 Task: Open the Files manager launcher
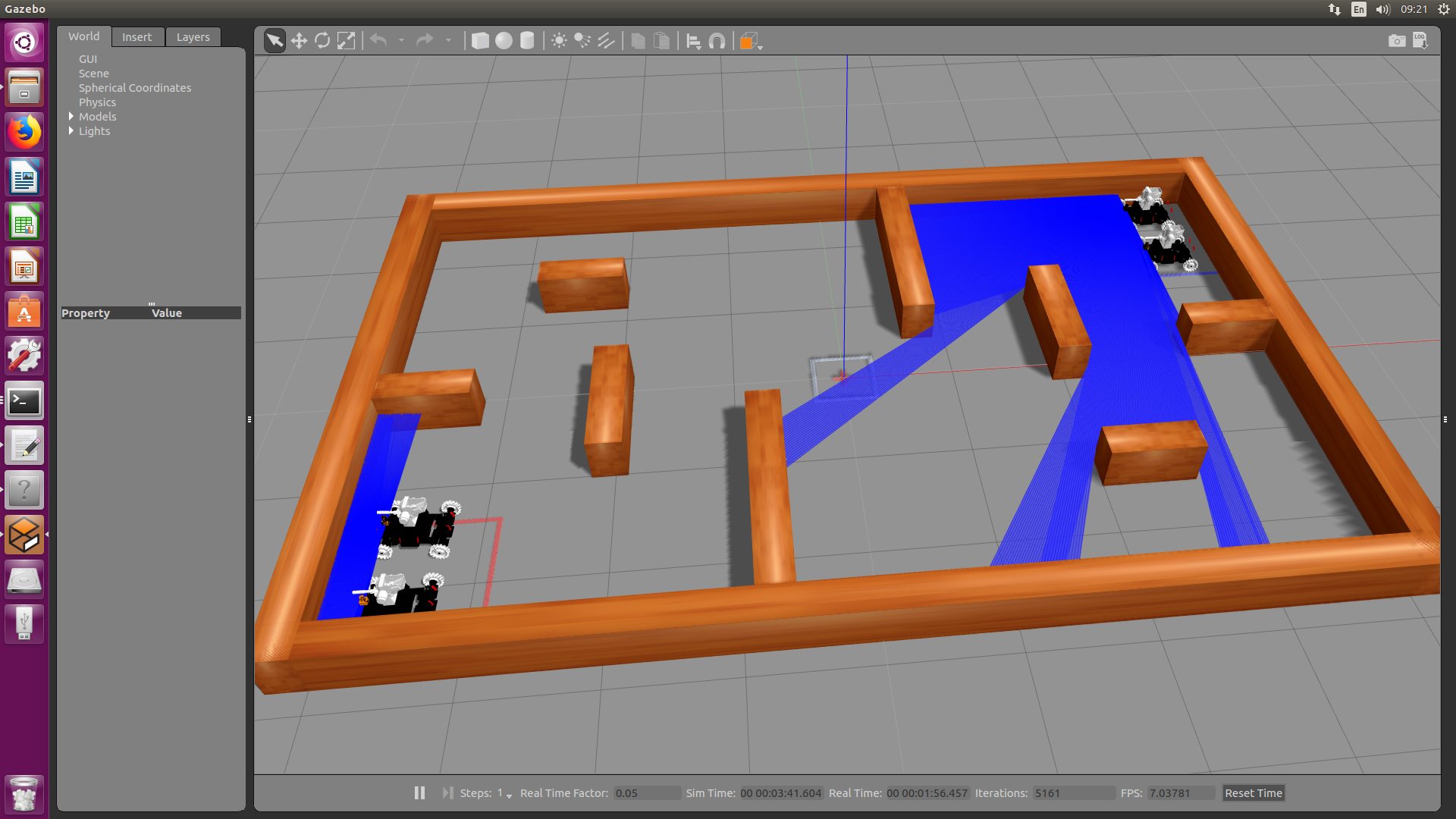(24, 86)
